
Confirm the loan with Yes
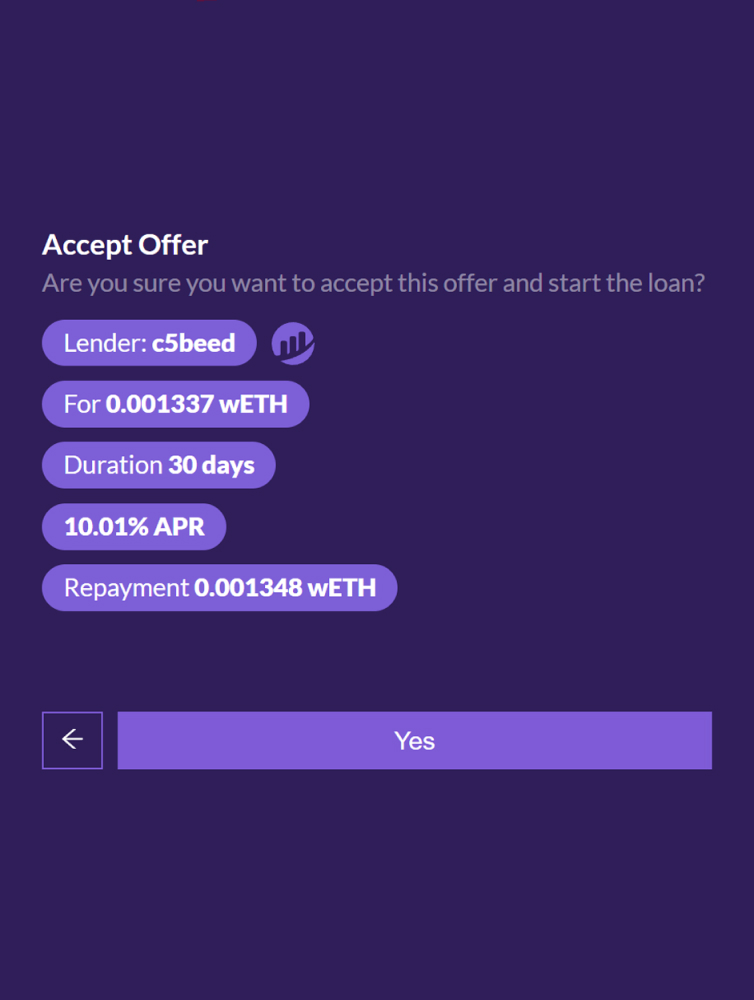point(414,740)
